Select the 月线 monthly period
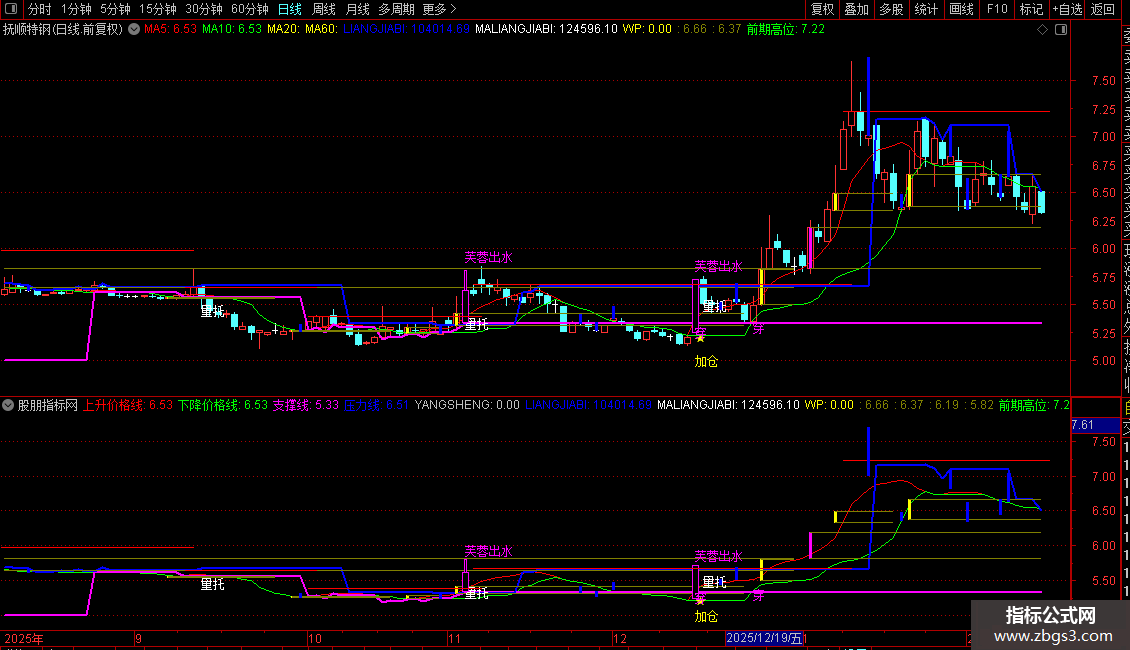 click(x=357, y=9)
